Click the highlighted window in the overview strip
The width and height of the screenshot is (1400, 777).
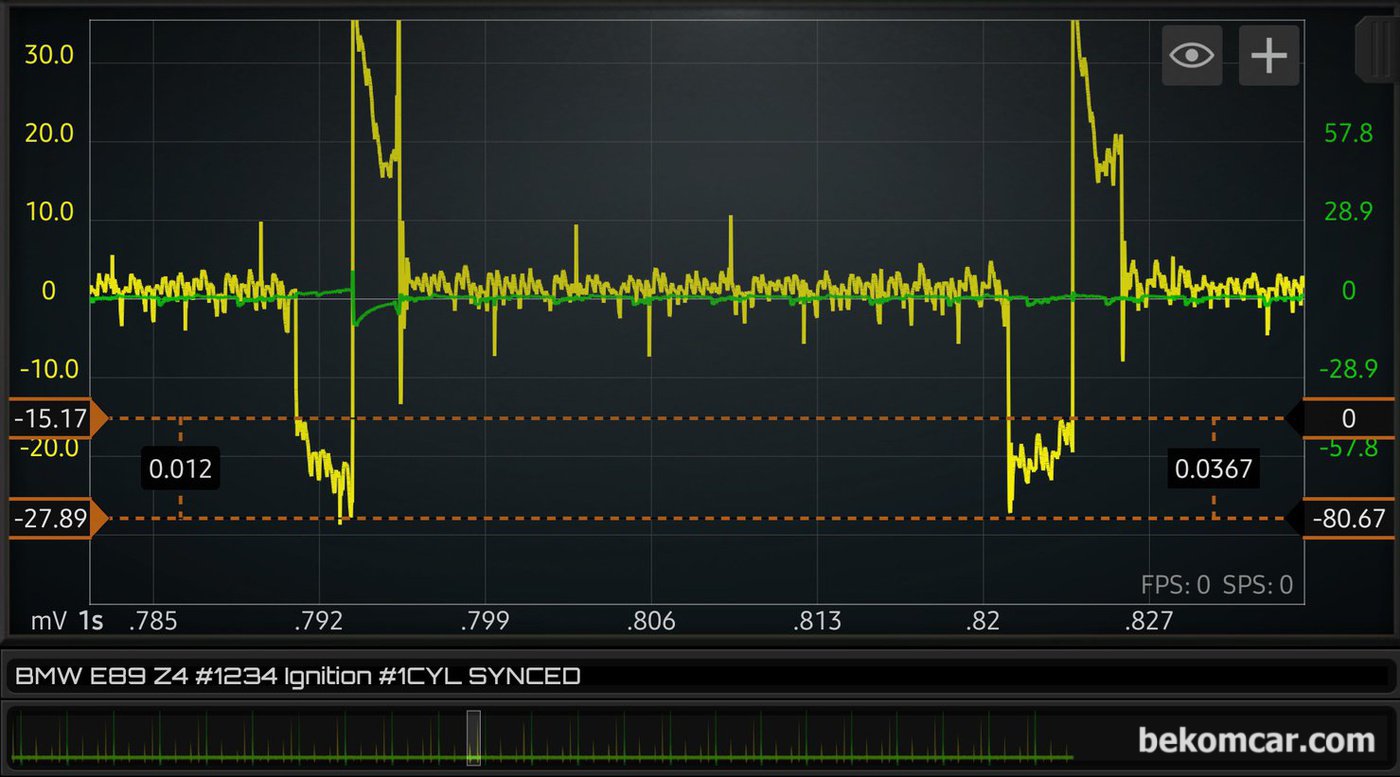coord(473,737)
